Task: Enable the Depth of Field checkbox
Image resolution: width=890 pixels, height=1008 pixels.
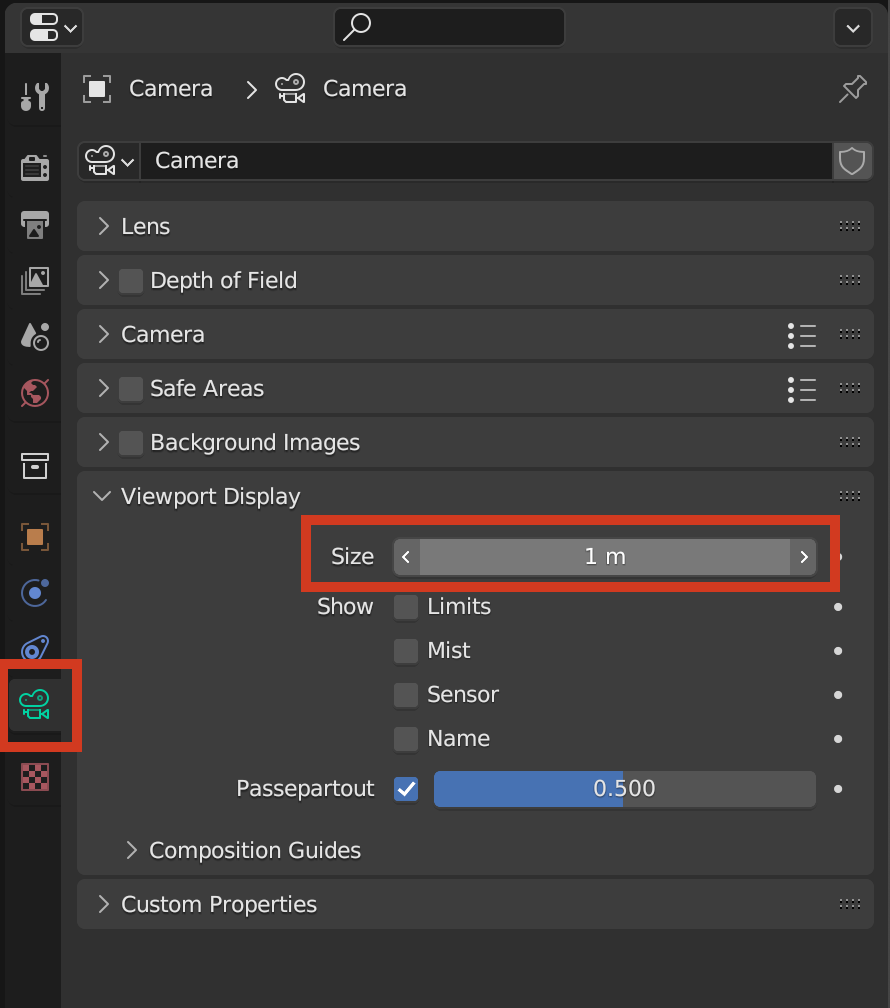Action: (130, 280)
